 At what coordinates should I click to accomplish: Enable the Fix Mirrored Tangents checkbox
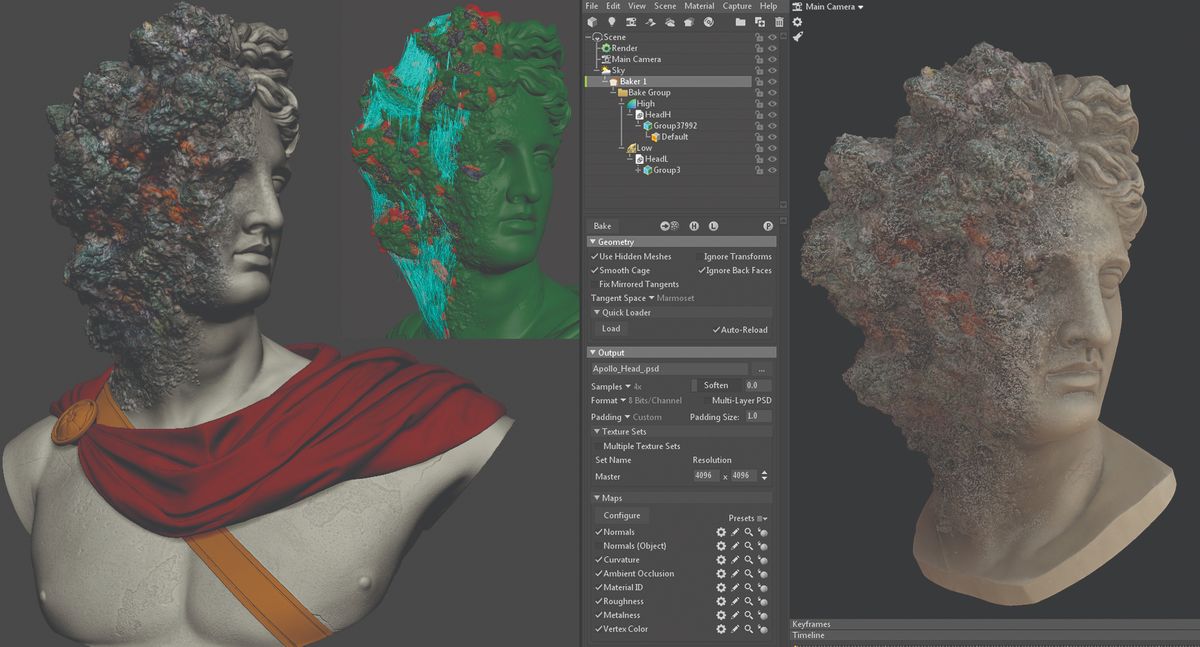[x=596, y=284]
